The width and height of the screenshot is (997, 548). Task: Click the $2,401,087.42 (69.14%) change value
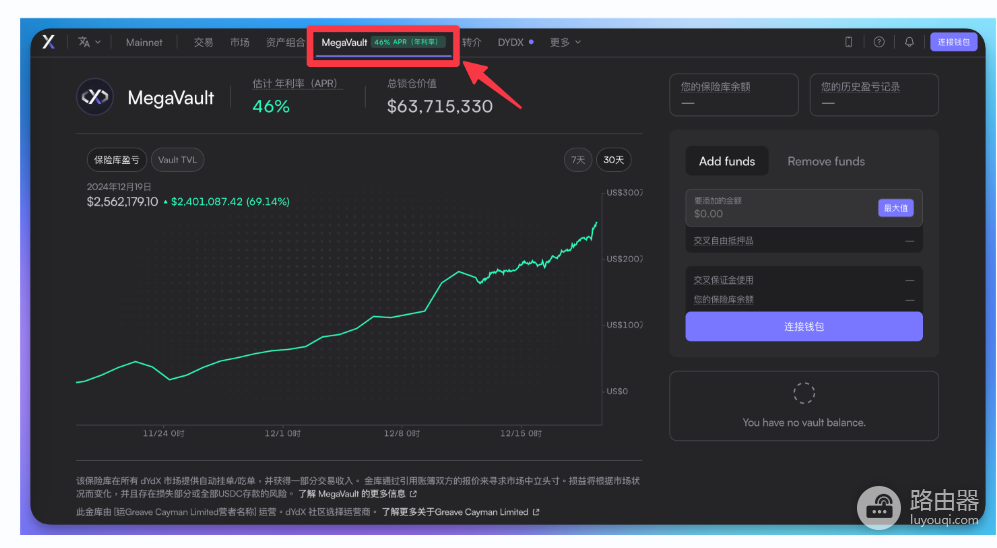(230, 202)
